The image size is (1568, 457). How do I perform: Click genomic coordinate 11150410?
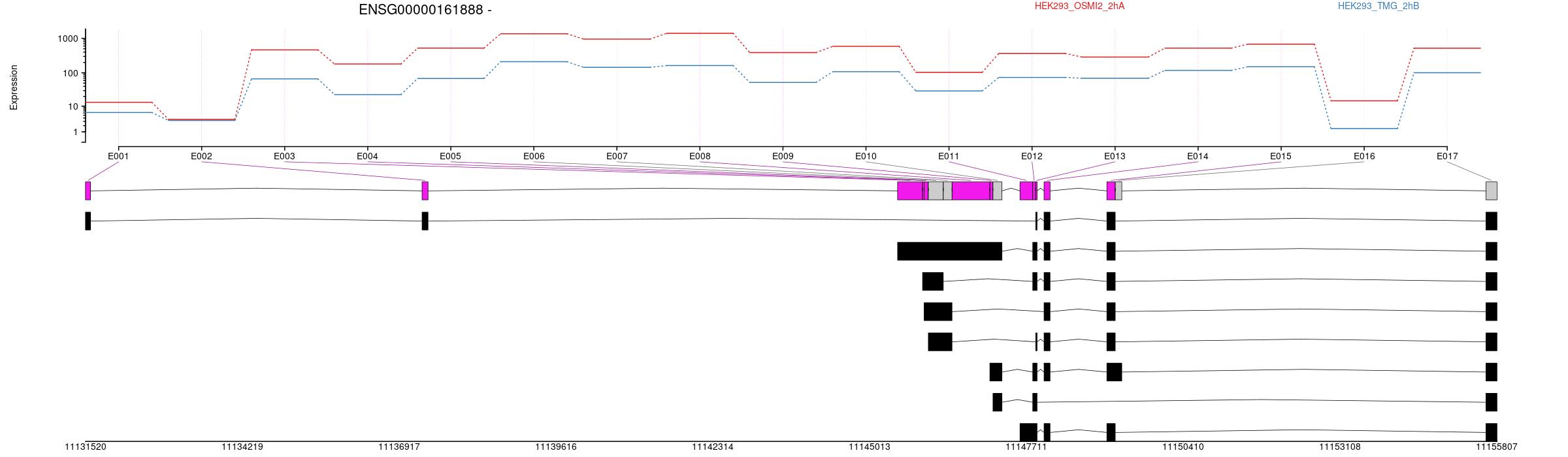click(1183, 447)
